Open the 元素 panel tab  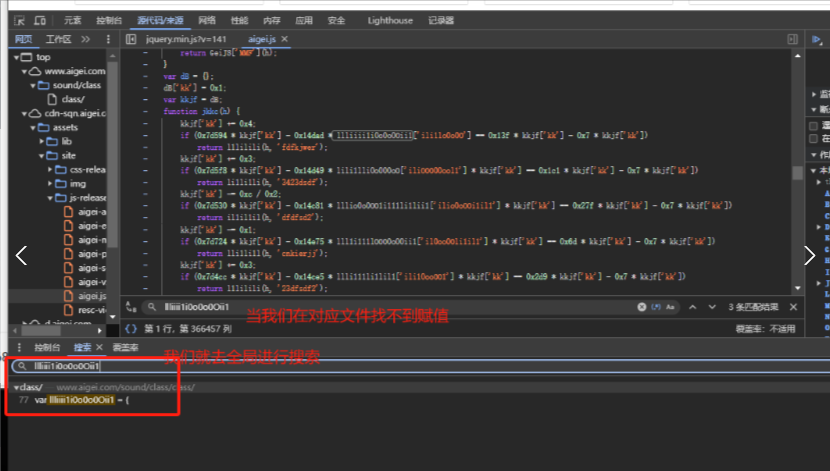[x=73, y=21]
